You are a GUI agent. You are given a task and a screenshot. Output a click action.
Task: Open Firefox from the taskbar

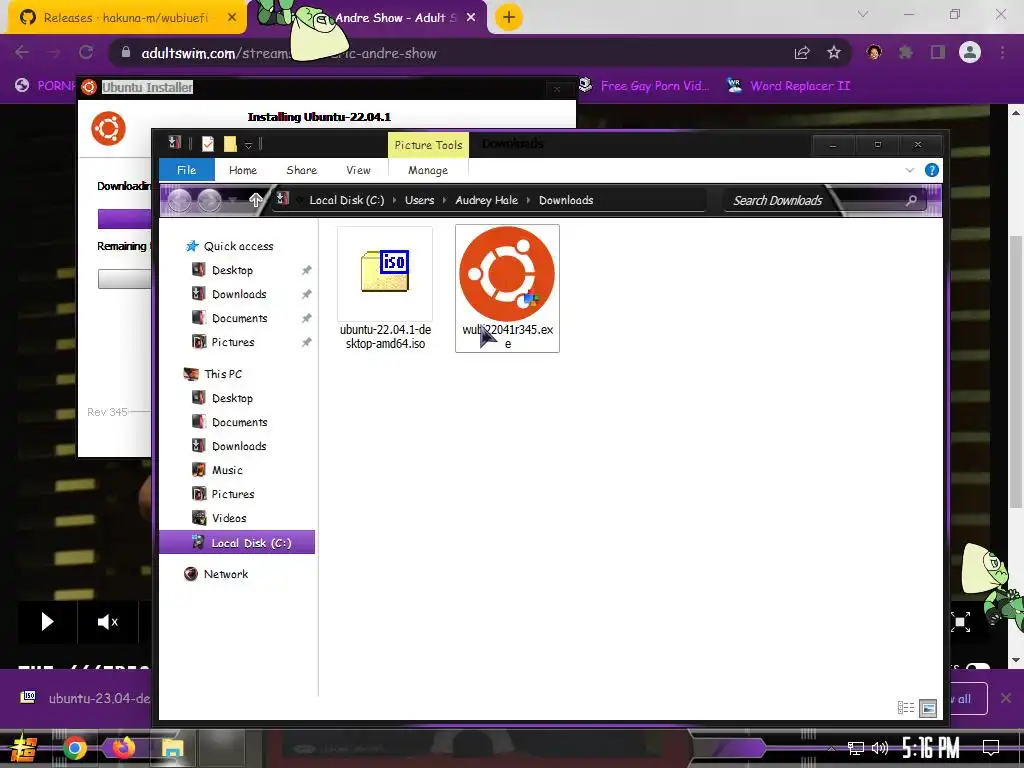click(123, 748)
